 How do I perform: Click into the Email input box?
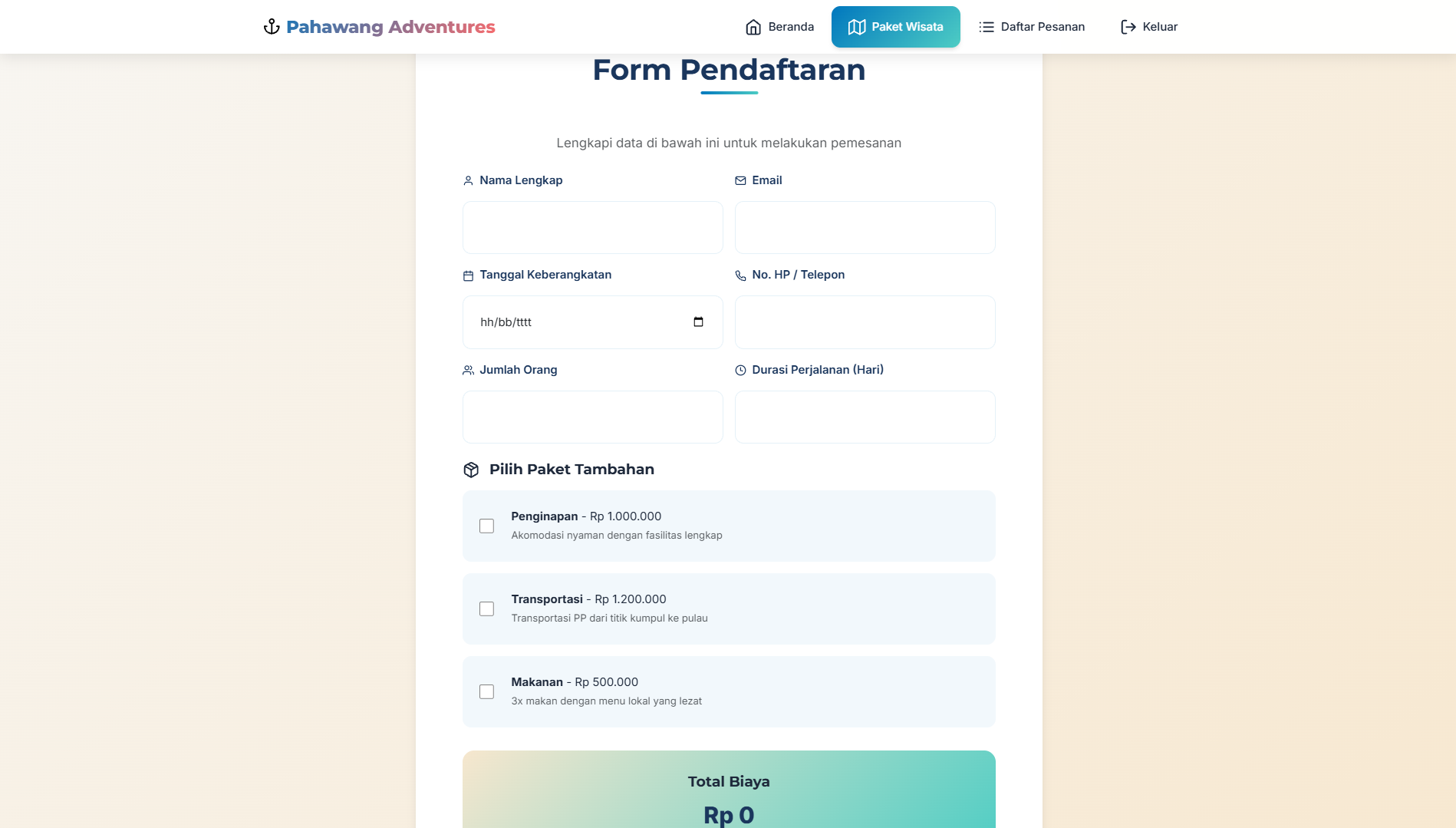pos(865,227)
